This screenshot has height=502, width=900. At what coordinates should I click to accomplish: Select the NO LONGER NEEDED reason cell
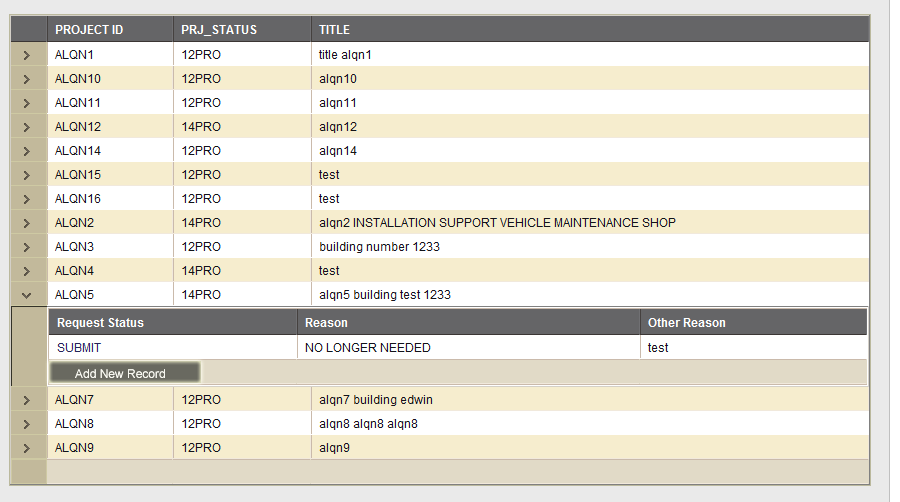(x=368, y=348)
